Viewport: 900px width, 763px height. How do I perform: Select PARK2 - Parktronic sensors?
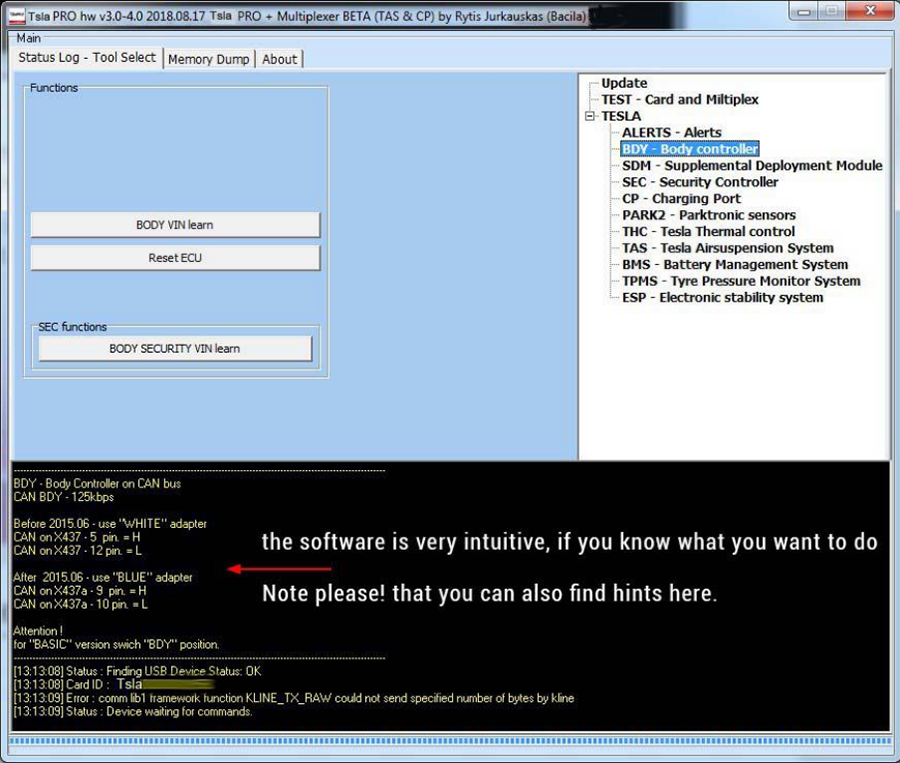pyautogui.click(x=708, y=215)
